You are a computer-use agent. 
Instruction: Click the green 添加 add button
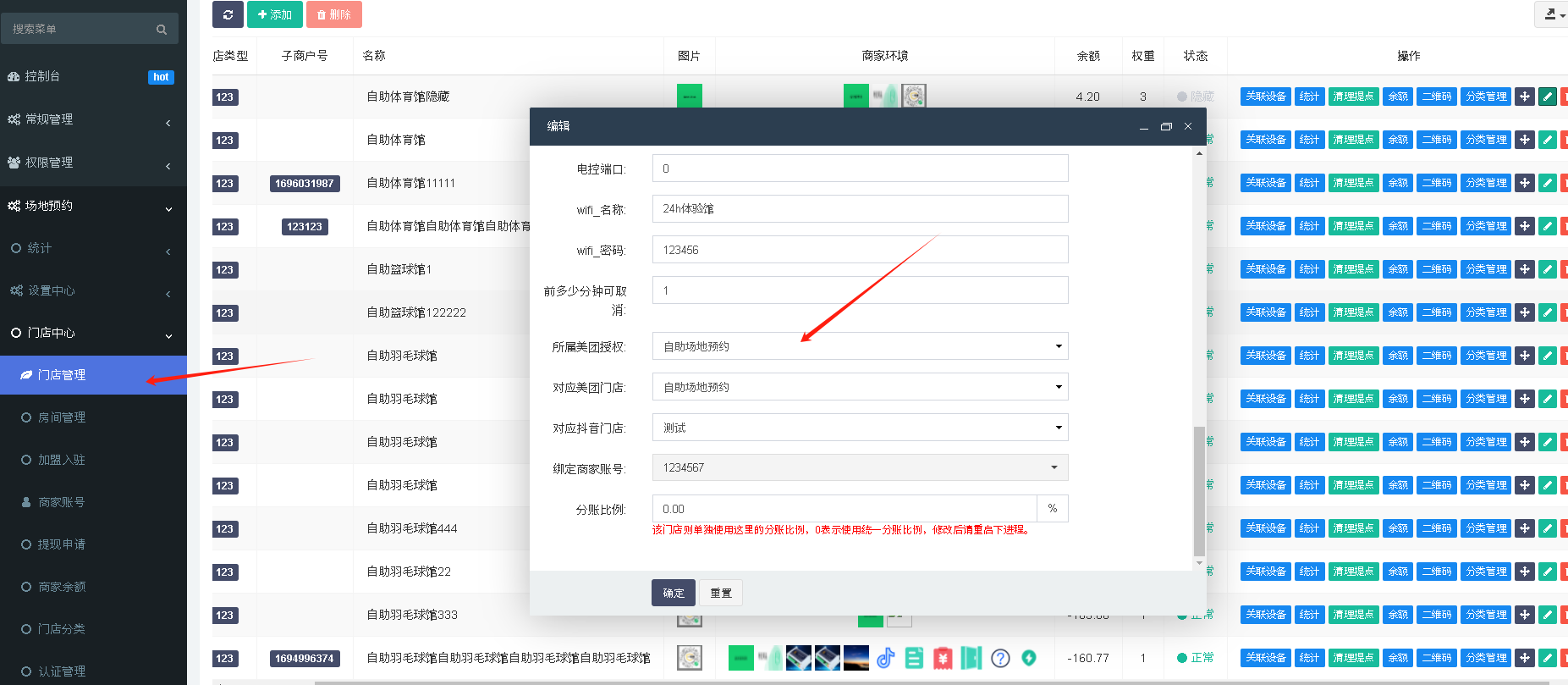pos(275,14)
